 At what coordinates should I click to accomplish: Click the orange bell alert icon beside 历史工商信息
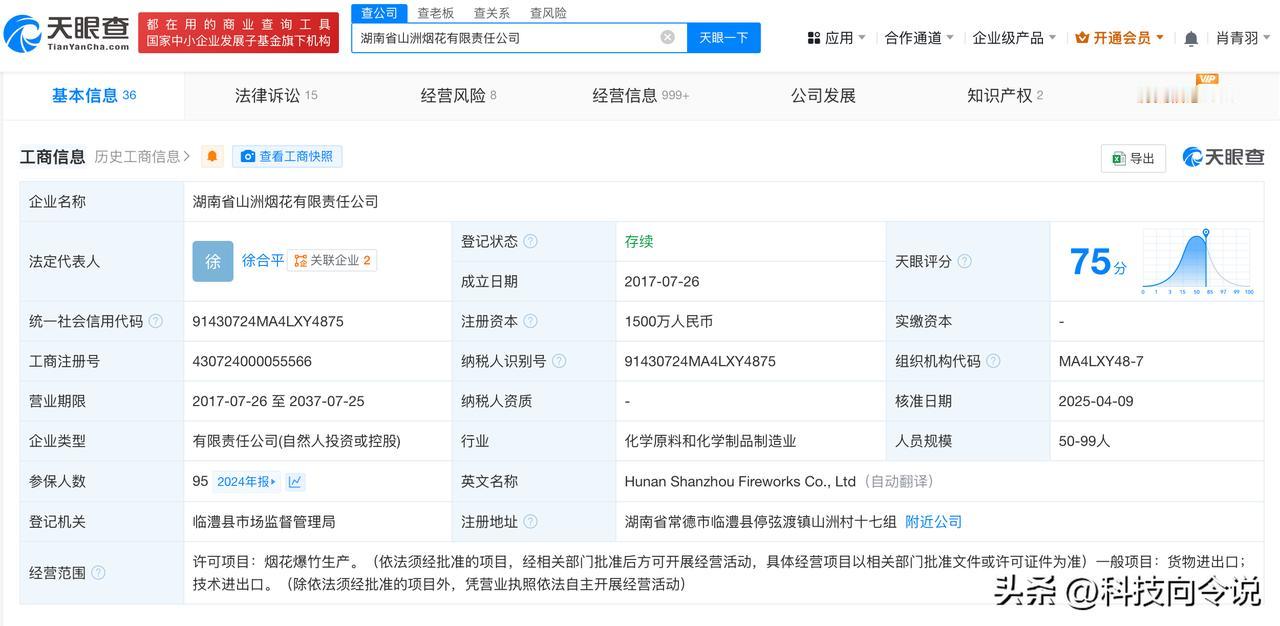point(212,156)
